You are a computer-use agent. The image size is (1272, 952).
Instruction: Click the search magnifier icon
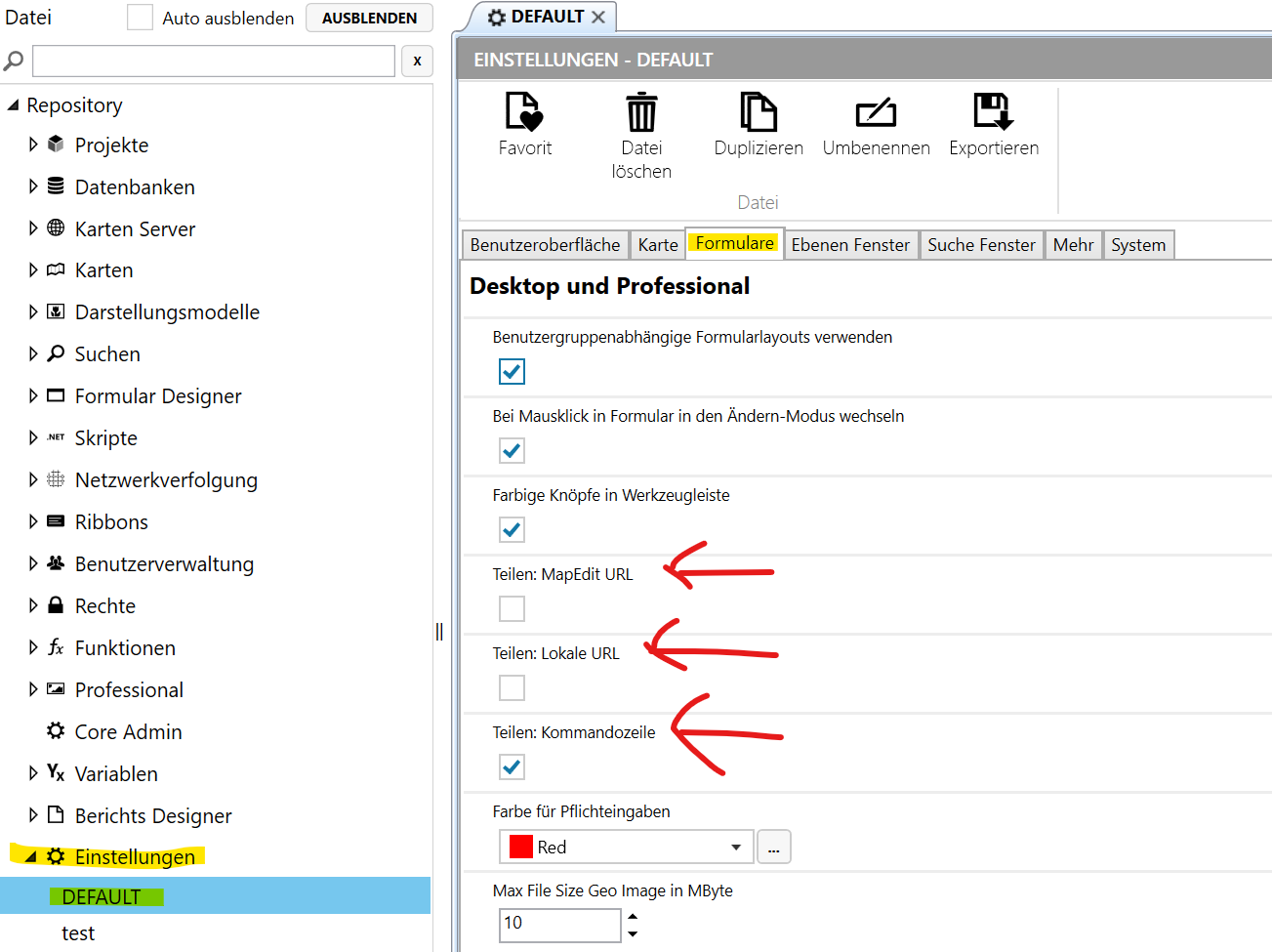pos(14,61)
